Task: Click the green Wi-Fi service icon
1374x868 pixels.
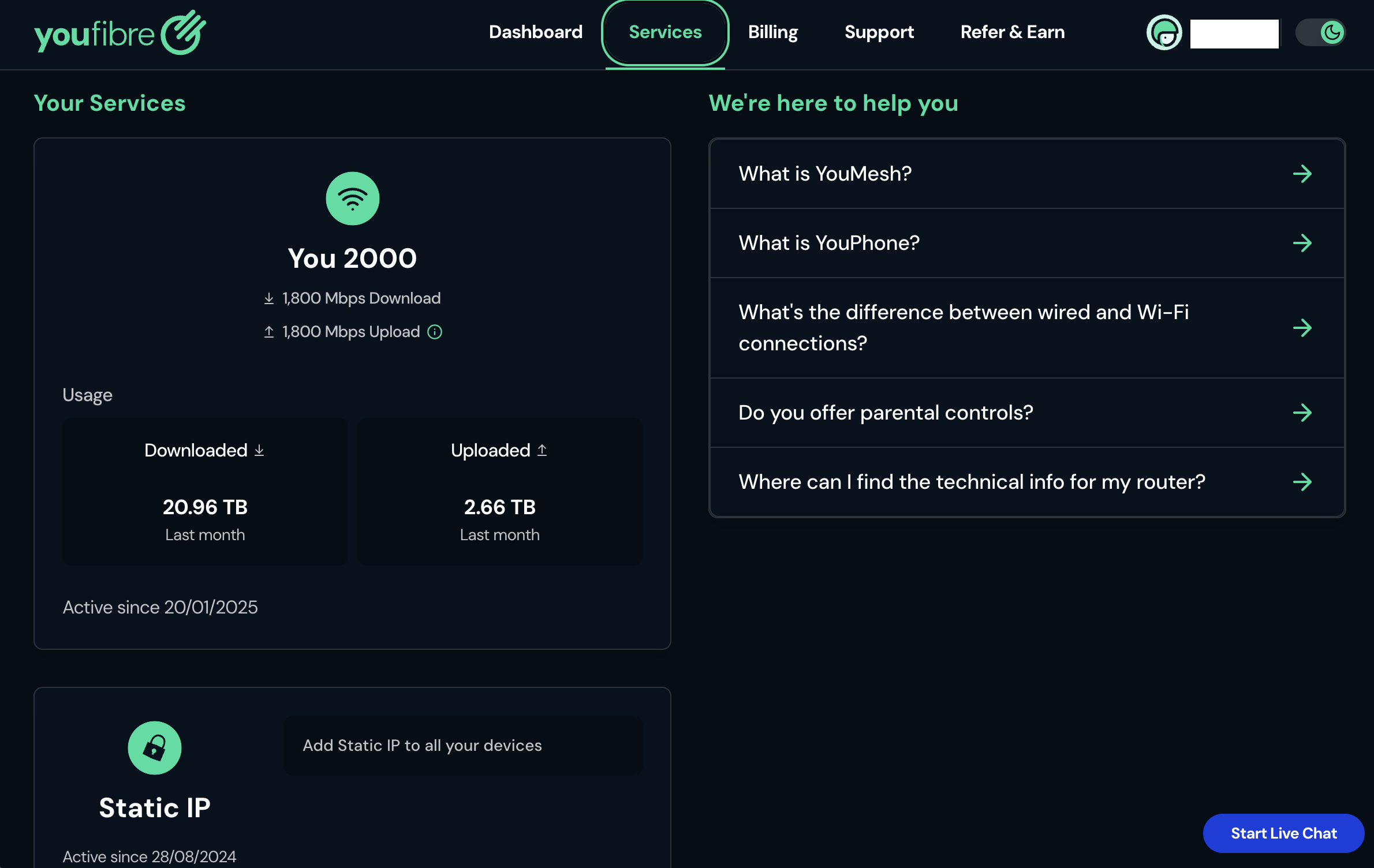Action: (352, 199)
